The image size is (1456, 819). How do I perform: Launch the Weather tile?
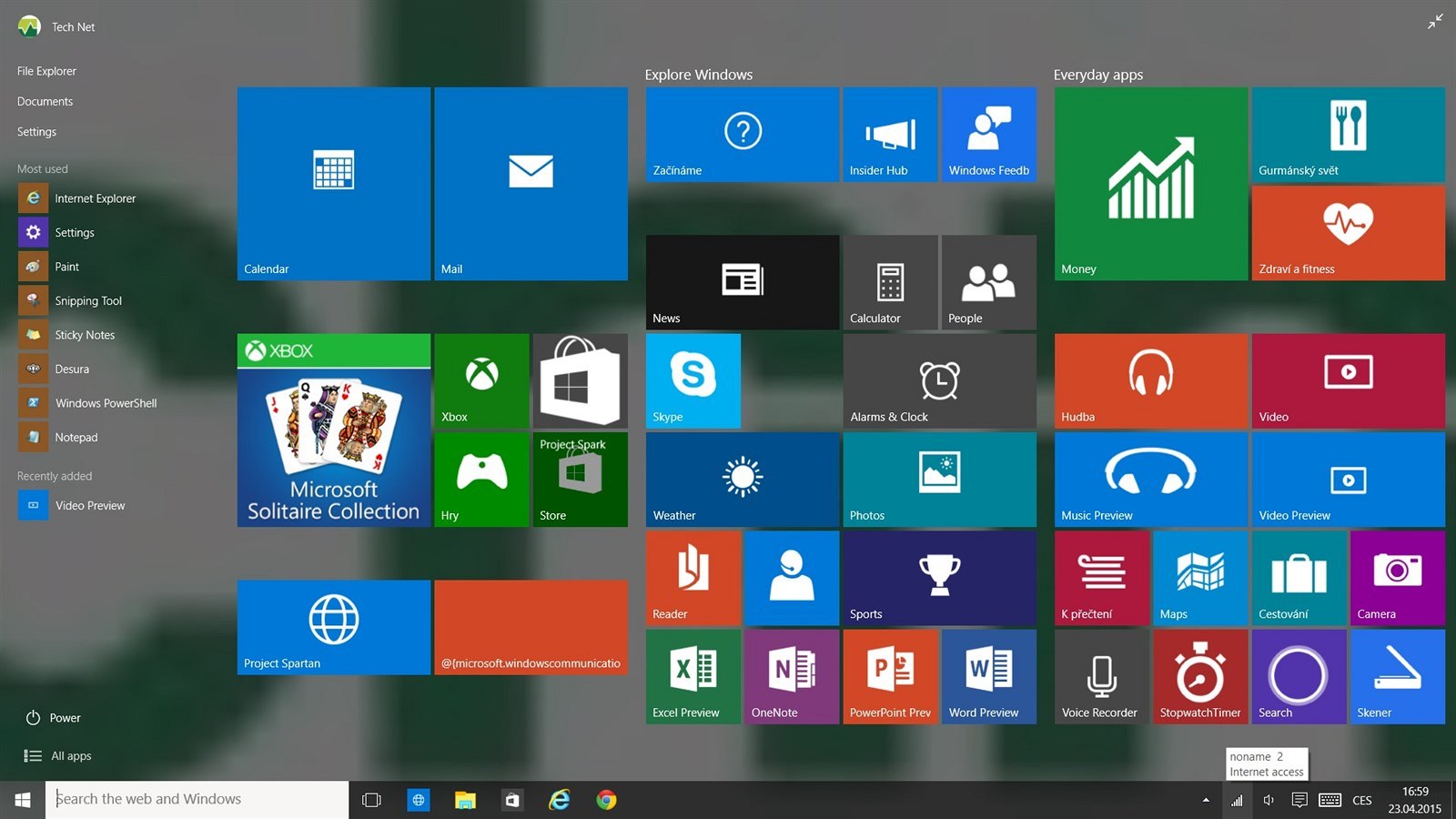(x=742, y=480)
